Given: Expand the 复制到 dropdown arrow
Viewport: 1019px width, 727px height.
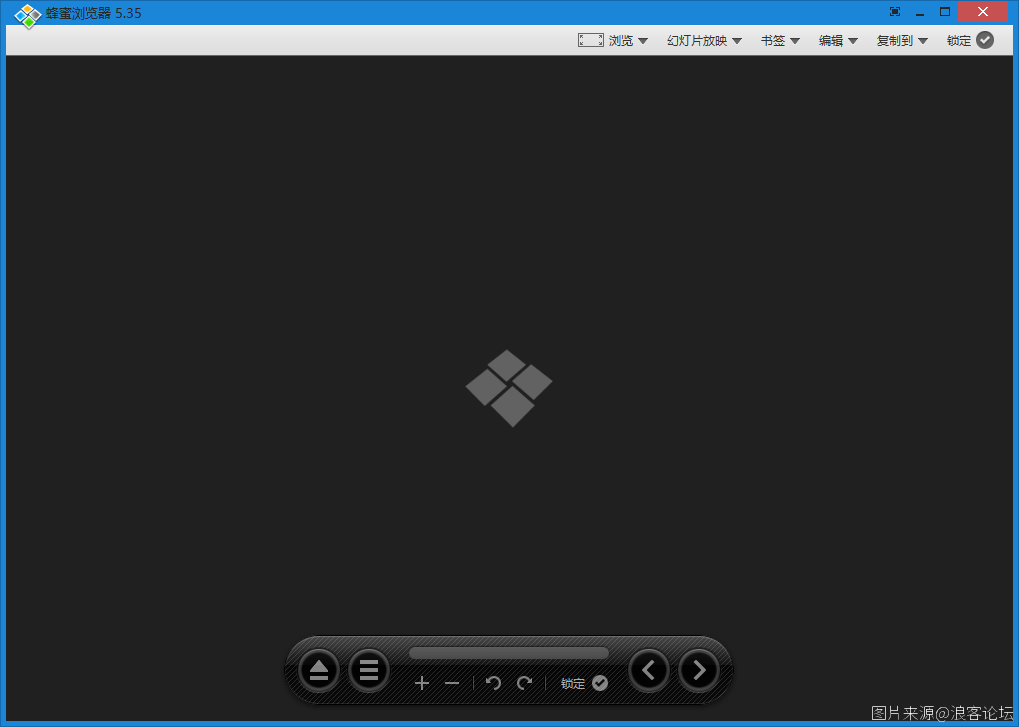Looking at the screenshot, I should (923, 41).
